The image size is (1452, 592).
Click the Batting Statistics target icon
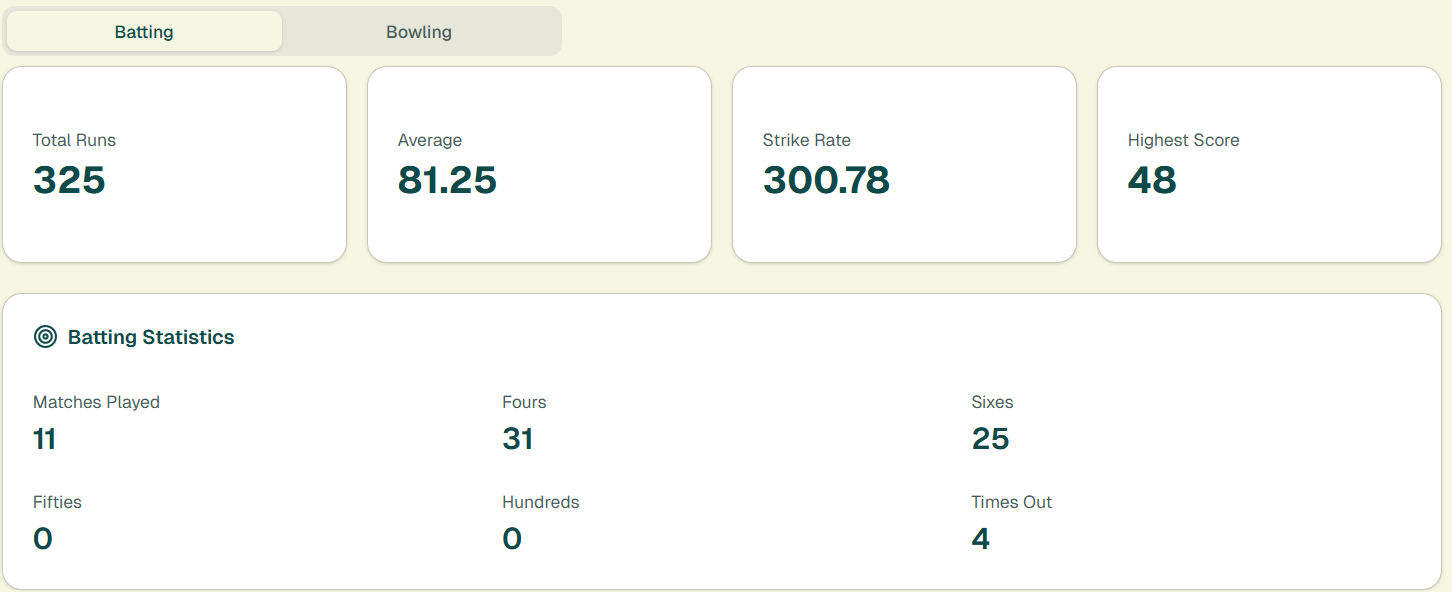[x=45, y=337]
